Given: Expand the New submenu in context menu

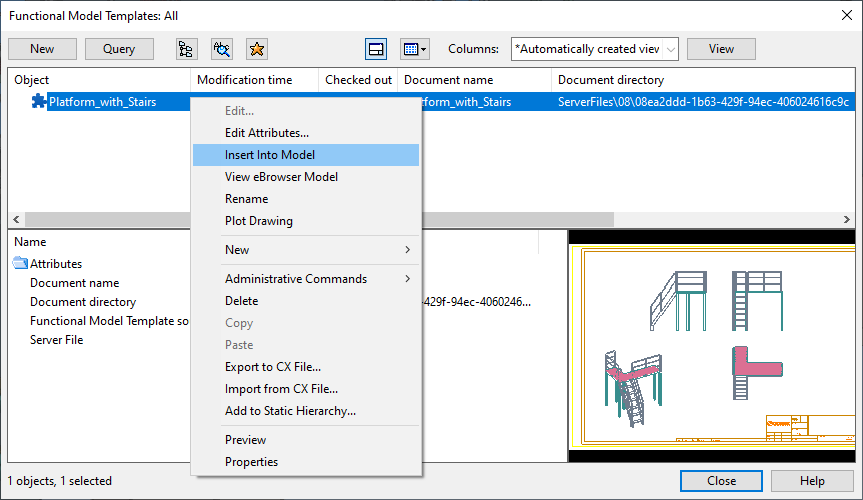Looking at the screenshot, I should point(317,250).
